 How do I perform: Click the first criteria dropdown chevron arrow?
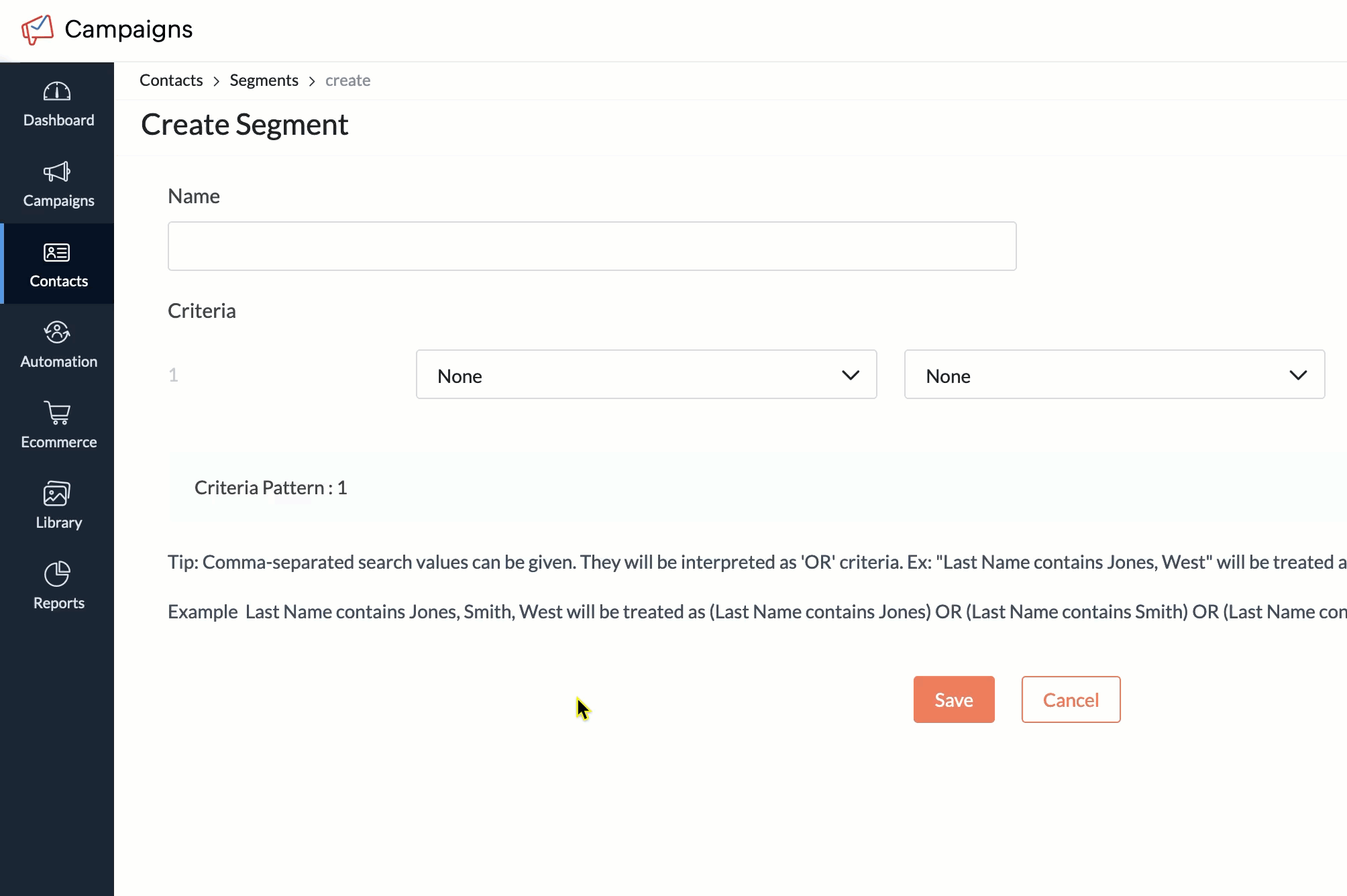(851, 376)
